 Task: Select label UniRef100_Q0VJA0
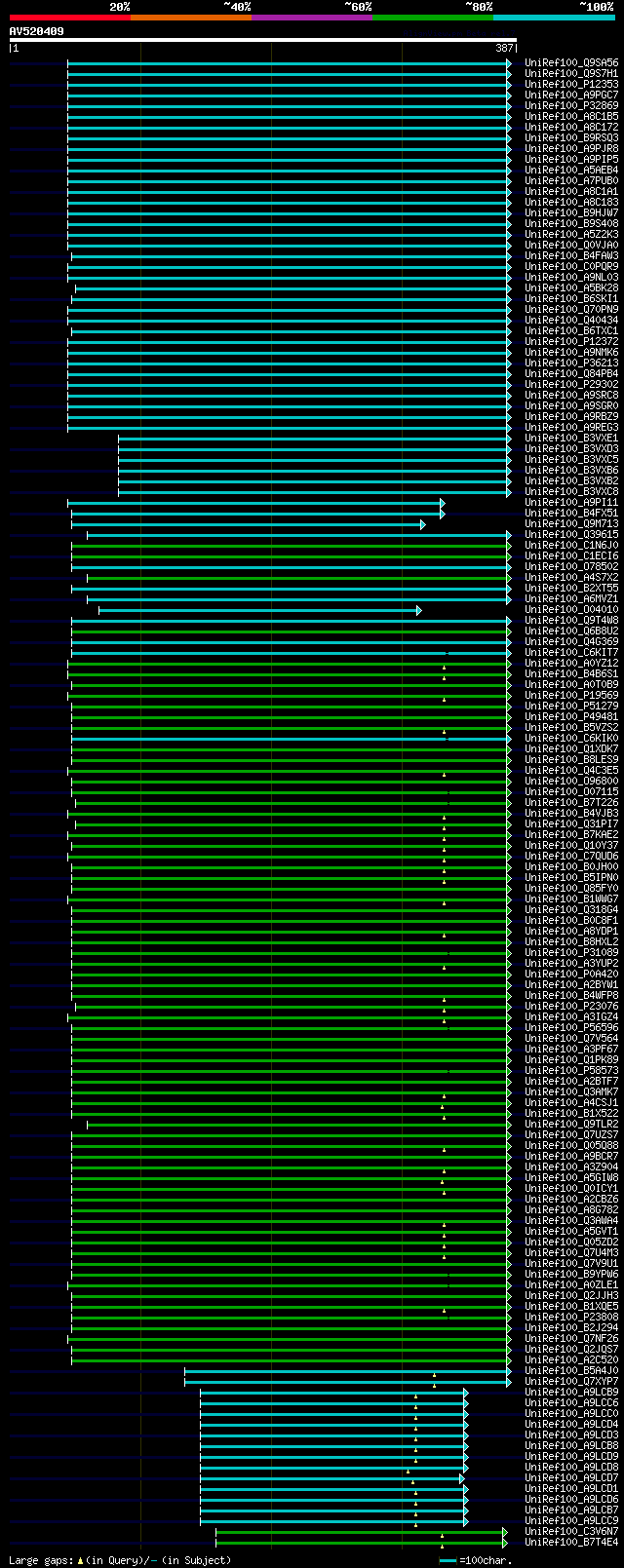coord(571,245)
